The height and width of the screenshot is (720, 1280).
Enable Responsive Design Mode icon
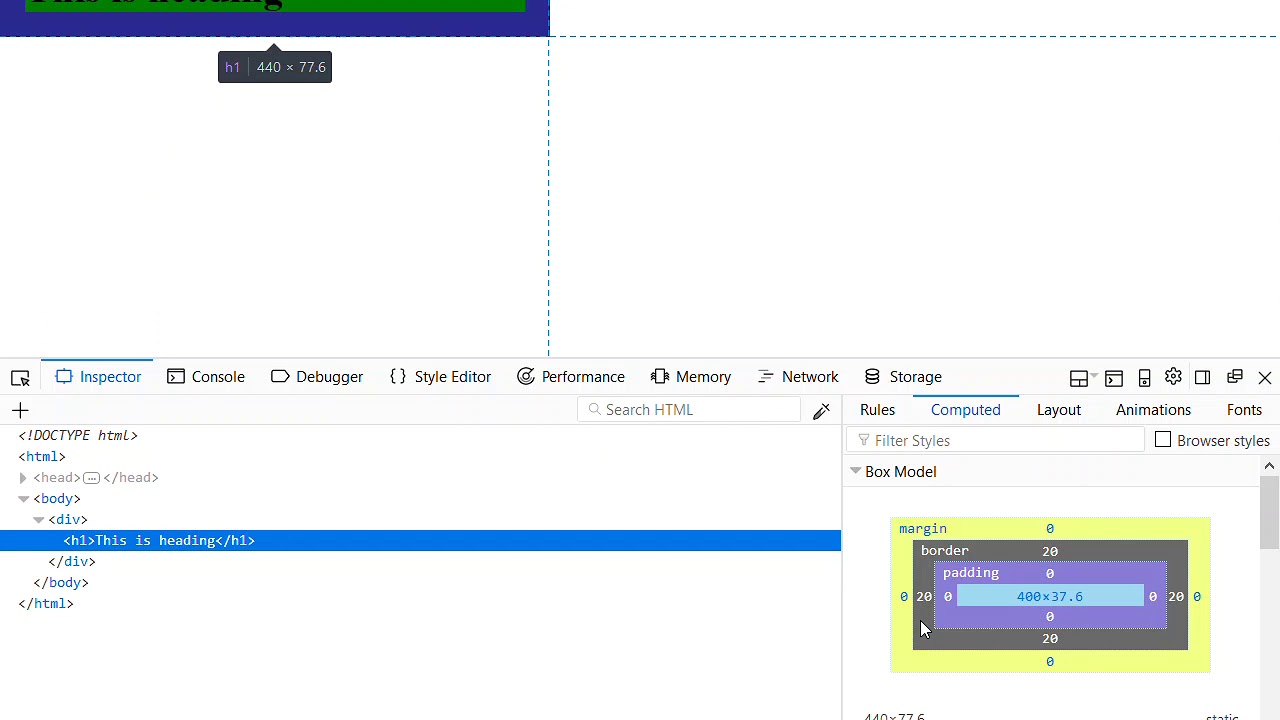coord(1144,378)
